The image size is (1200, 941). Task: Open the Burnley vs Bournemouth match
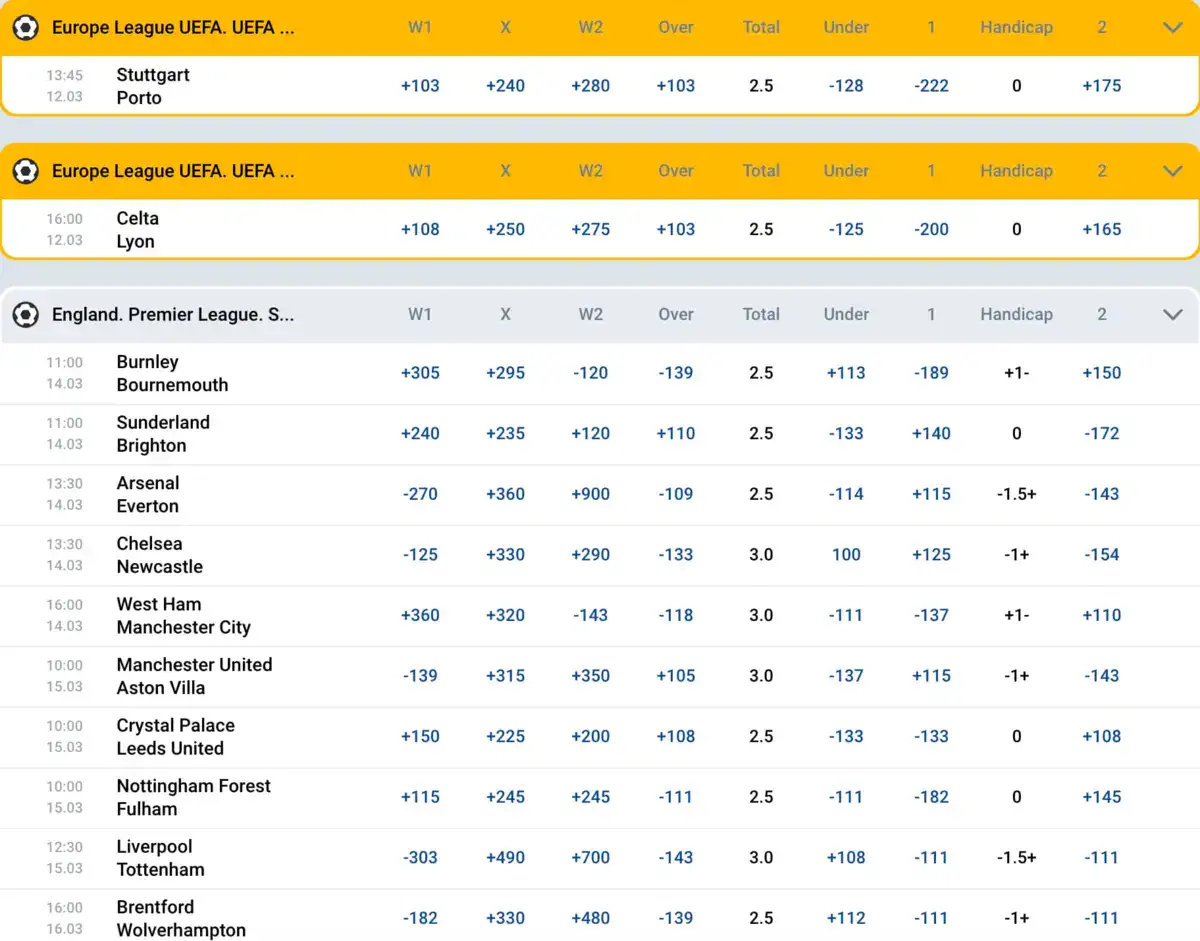coord(172,373)
